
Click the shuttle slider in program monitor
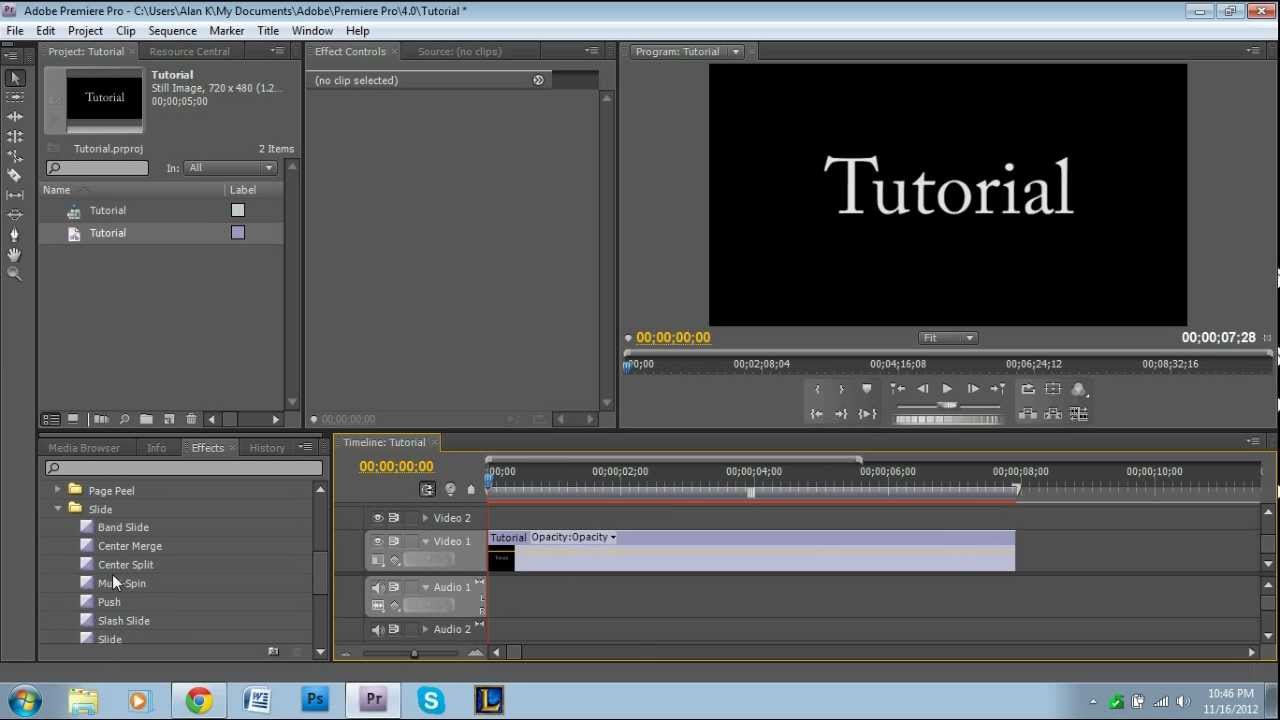point(948,406)
